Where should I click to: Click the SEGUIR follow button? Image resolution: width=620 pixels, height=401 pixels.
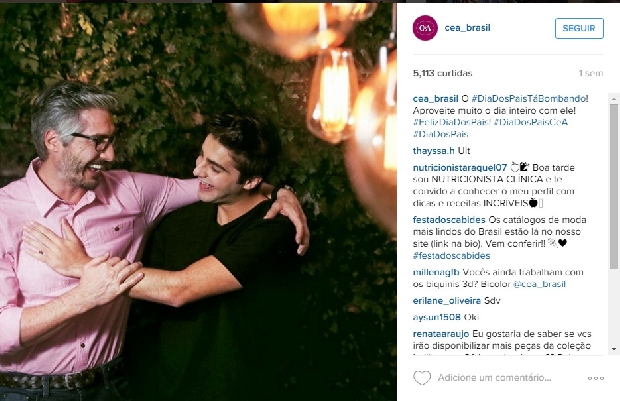point(579,28)
